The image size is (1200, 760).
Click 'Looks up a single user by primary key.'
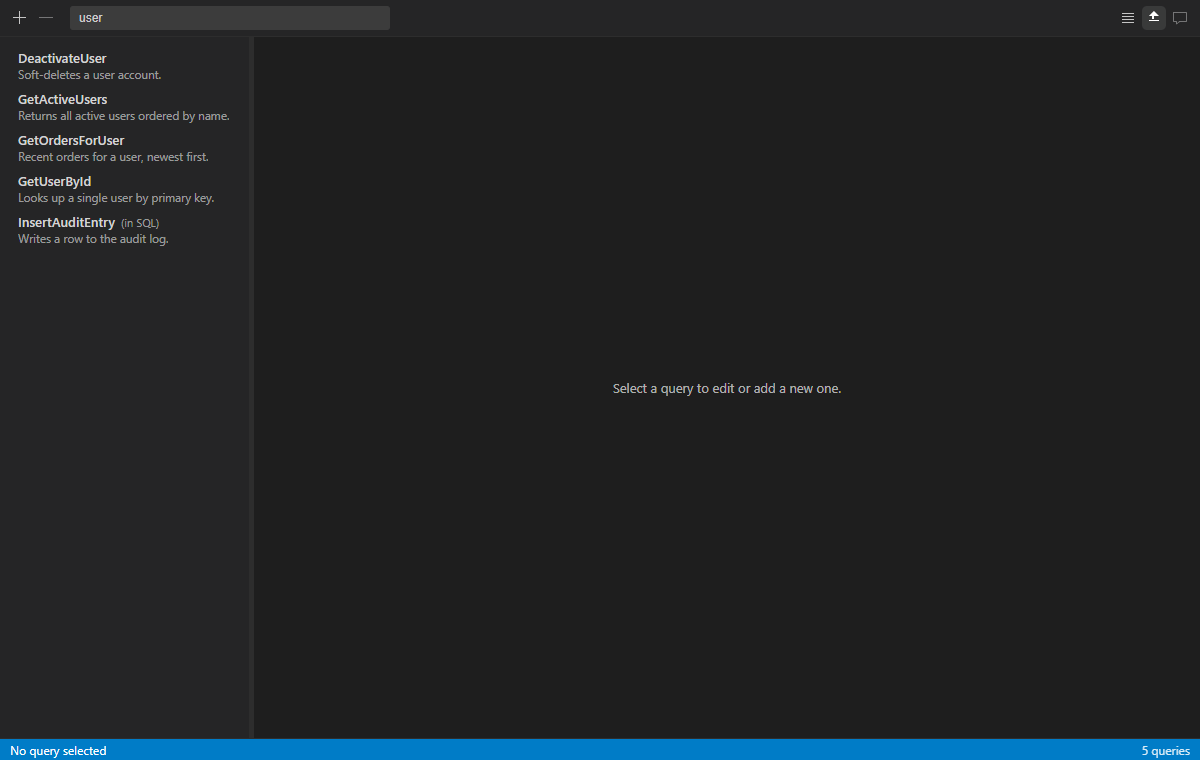point(116,198)
